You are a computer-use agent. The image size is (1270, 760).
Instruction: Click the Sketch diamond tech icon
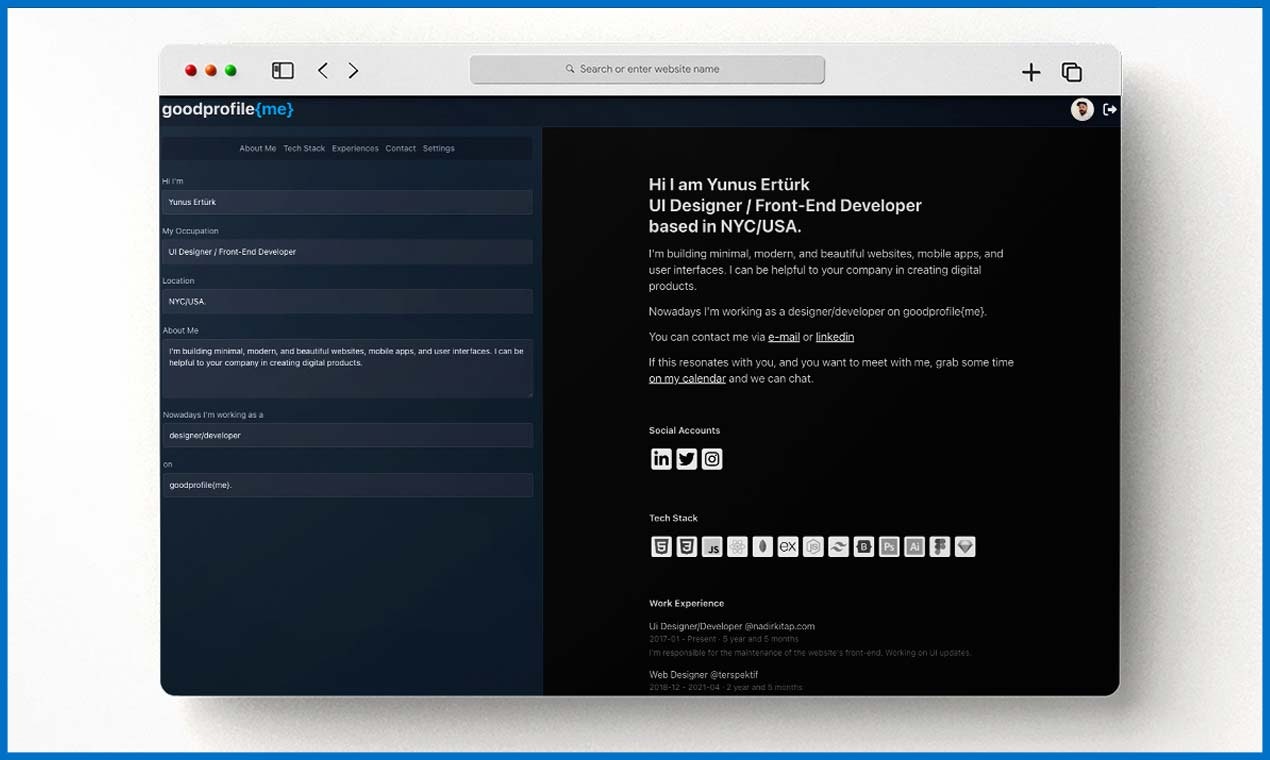coord(965,547)
